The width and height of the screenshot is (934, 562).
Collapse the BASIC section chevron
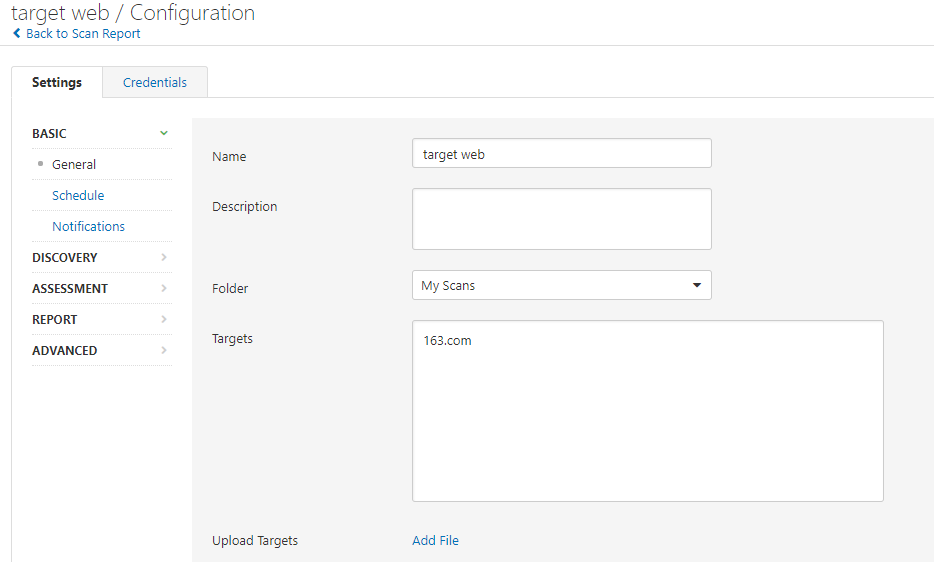(x=164, y=133)
